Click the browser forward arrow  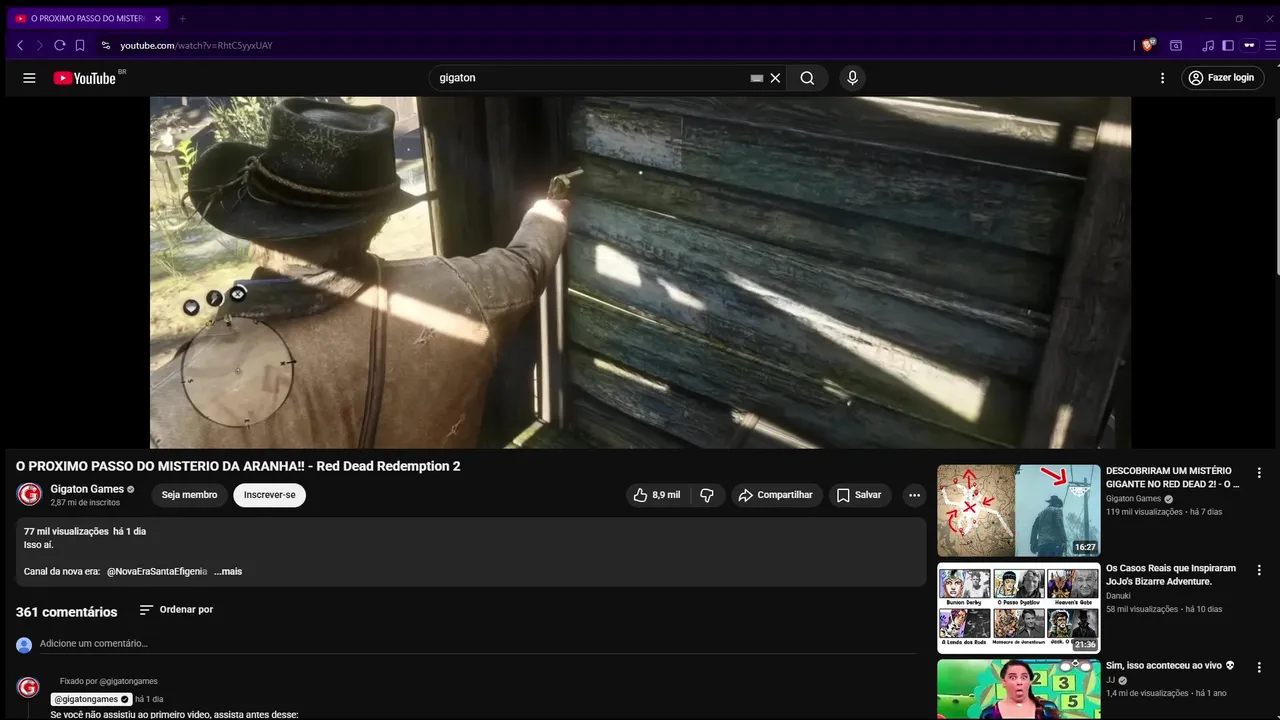tap(40, 45)
